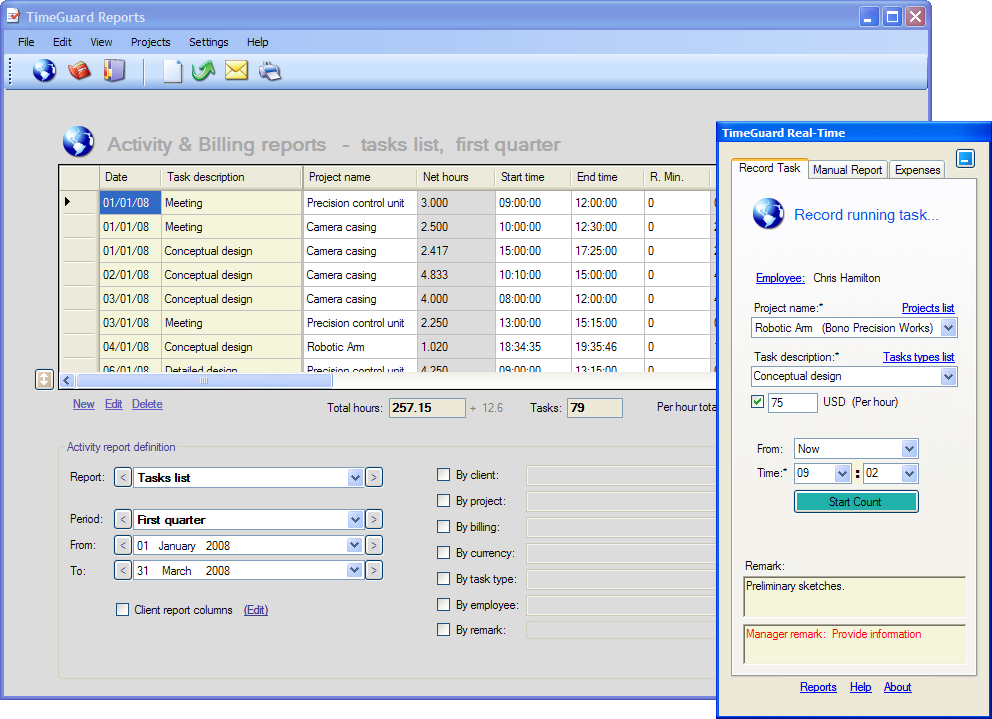Click the yellow envelope email icon
Screen dimensions: 992x719
(236, 71)
